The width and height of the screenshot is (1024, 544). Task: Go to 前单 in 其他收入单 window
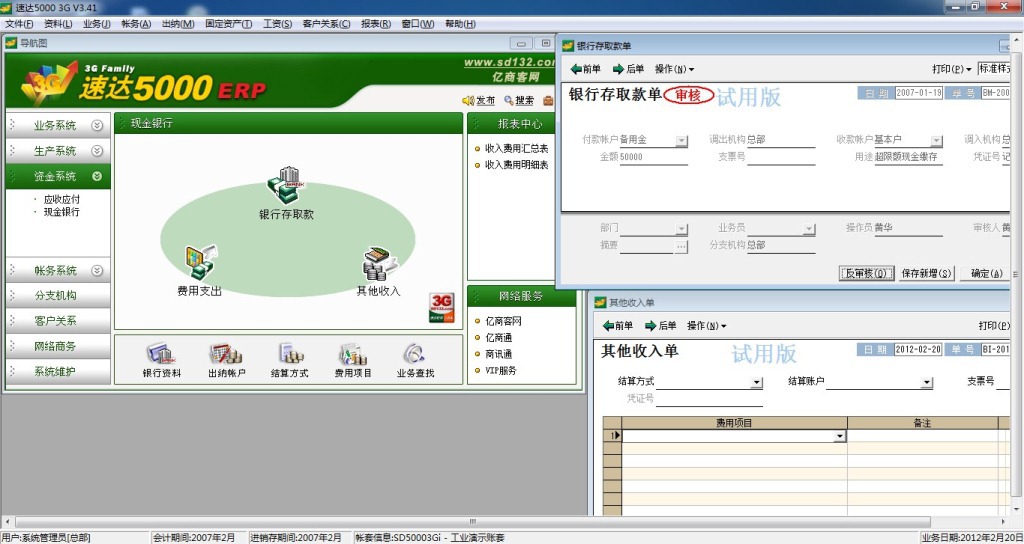click(618, 325)
